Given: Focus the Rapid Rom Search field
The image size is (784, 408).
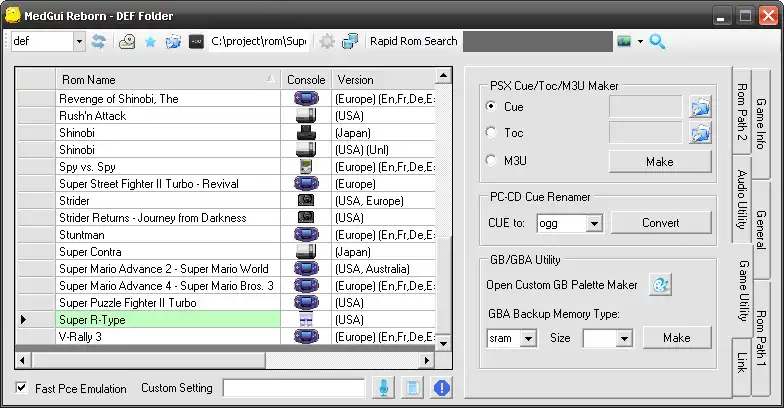Looking at the screenshot, I should tap(538, 42).
